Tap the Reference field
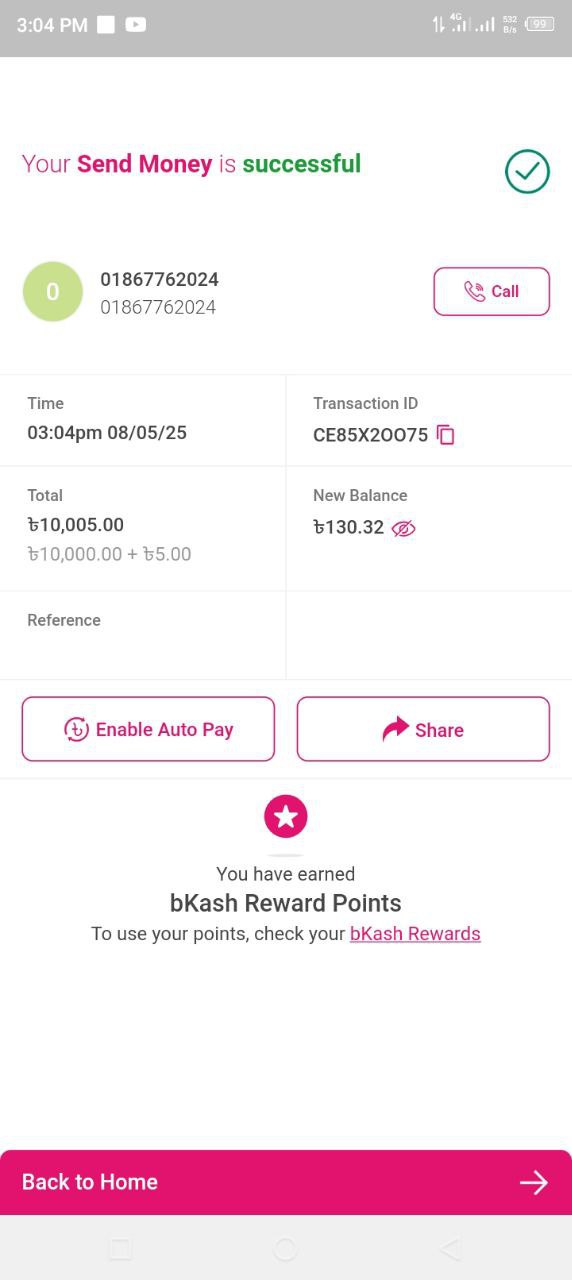 pos(143,635)
